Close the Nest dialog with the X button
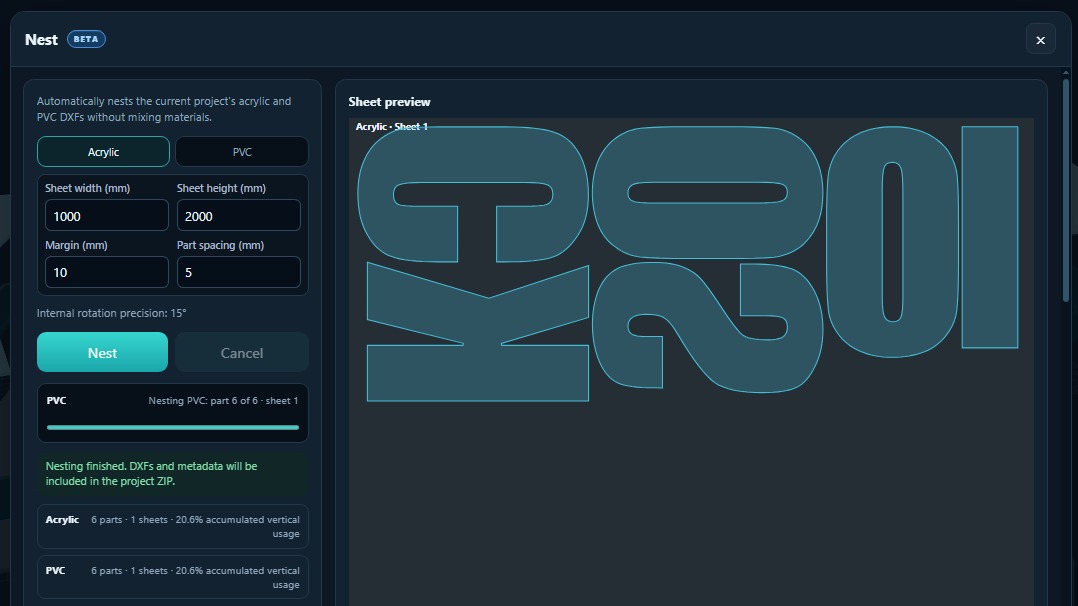Viewport: 1078px width, 606px height. [x=1040, y=40]
